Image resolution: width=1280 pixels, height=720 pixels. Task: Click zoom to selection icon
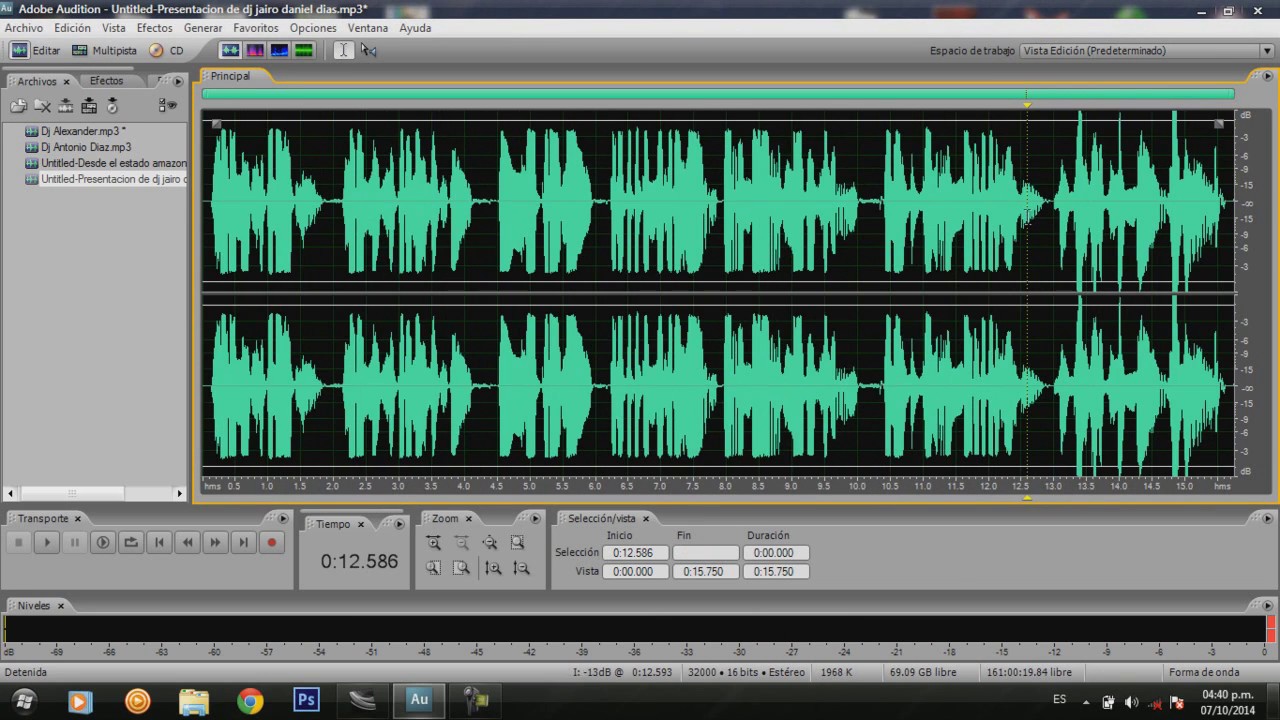pos(517,542)
